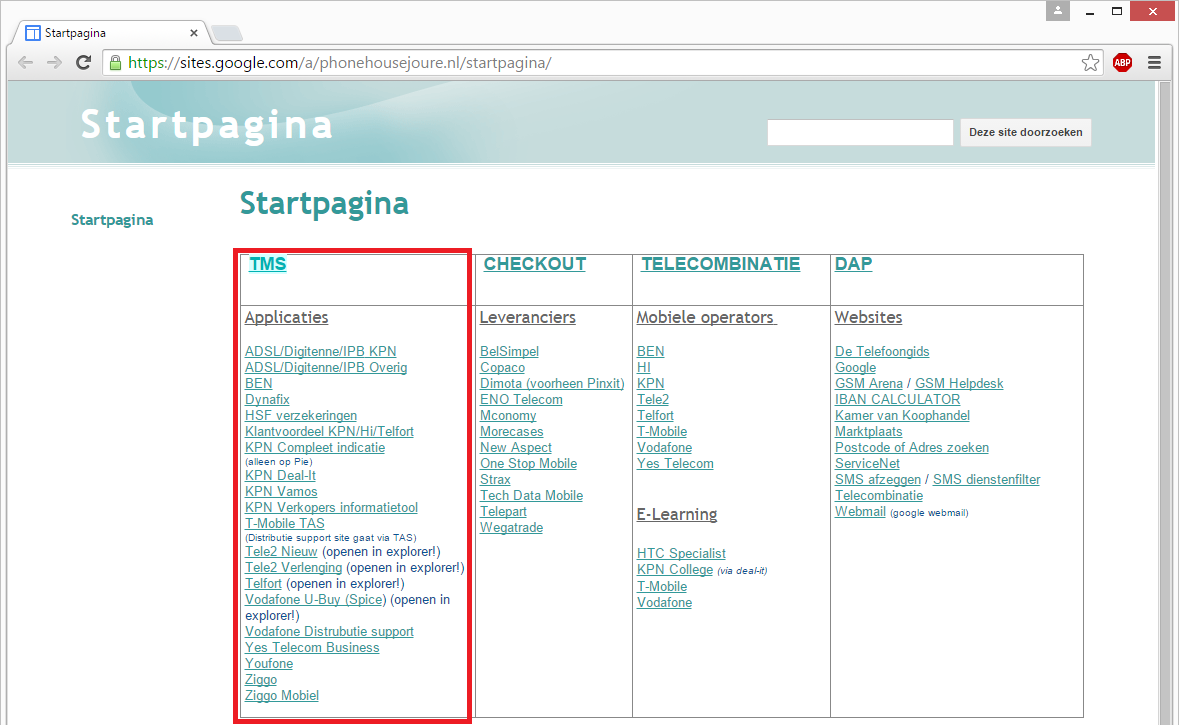
Task: Open the ENO Telecom link
Action: (521, 400)
